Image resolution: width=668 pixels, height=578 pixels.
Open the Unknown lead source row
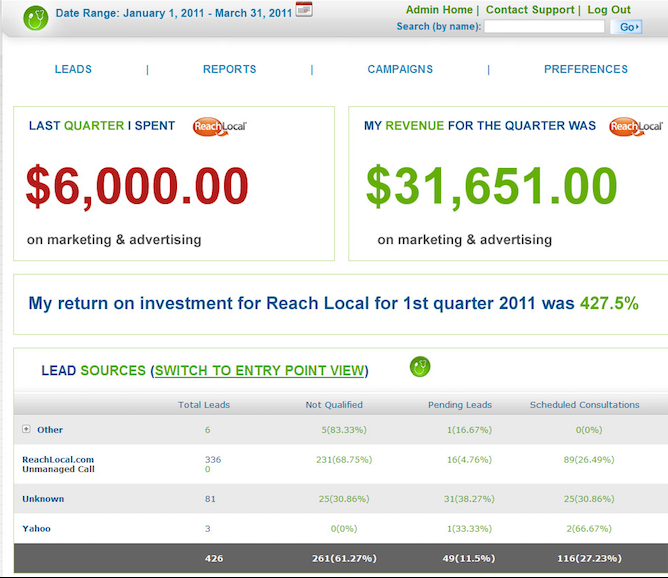click(43, 499)
